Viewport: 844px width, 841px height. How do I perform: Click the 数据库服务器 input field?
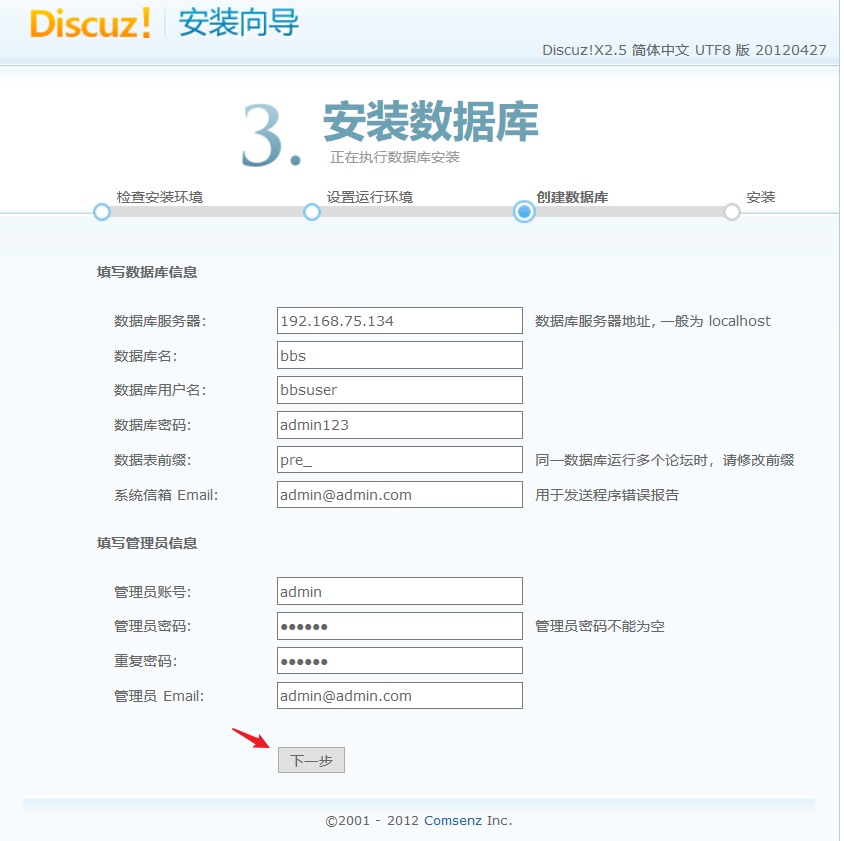click(399, 320)
